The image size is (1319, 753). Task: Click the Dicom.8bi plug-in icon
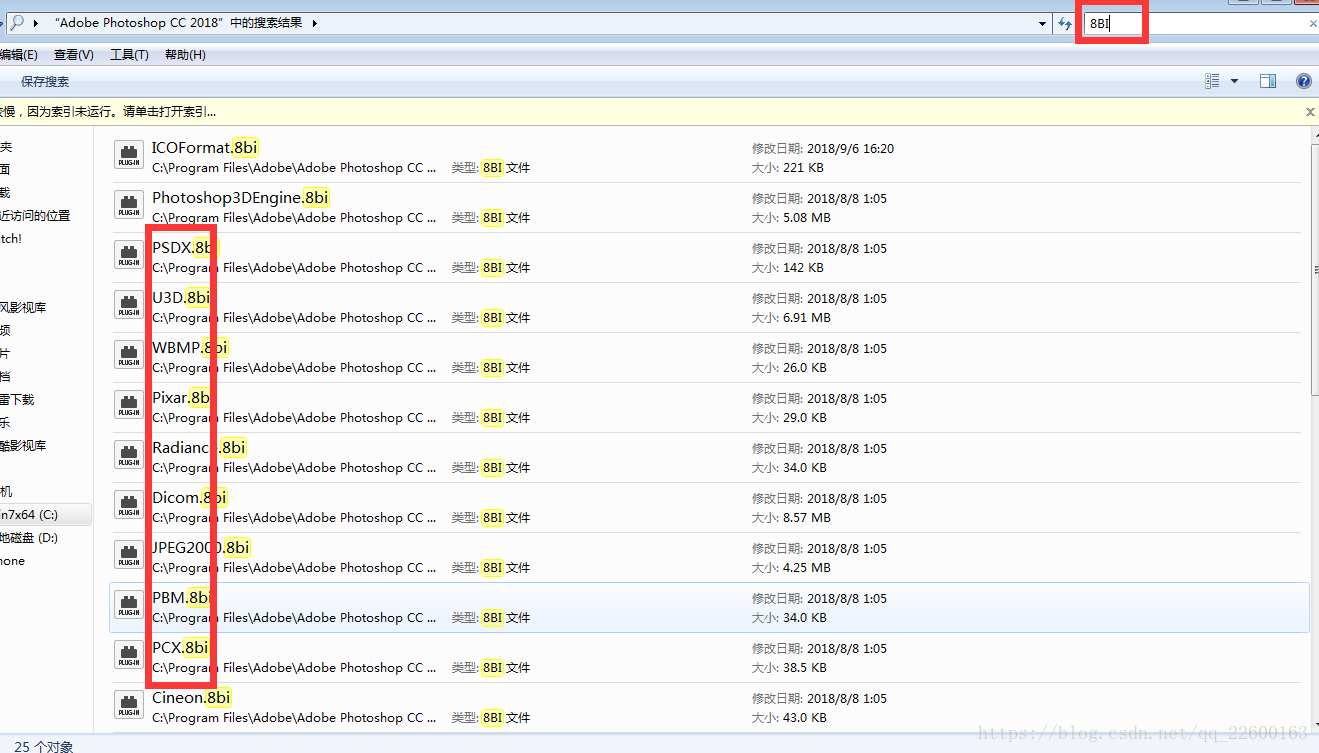[x=129, y=507]
